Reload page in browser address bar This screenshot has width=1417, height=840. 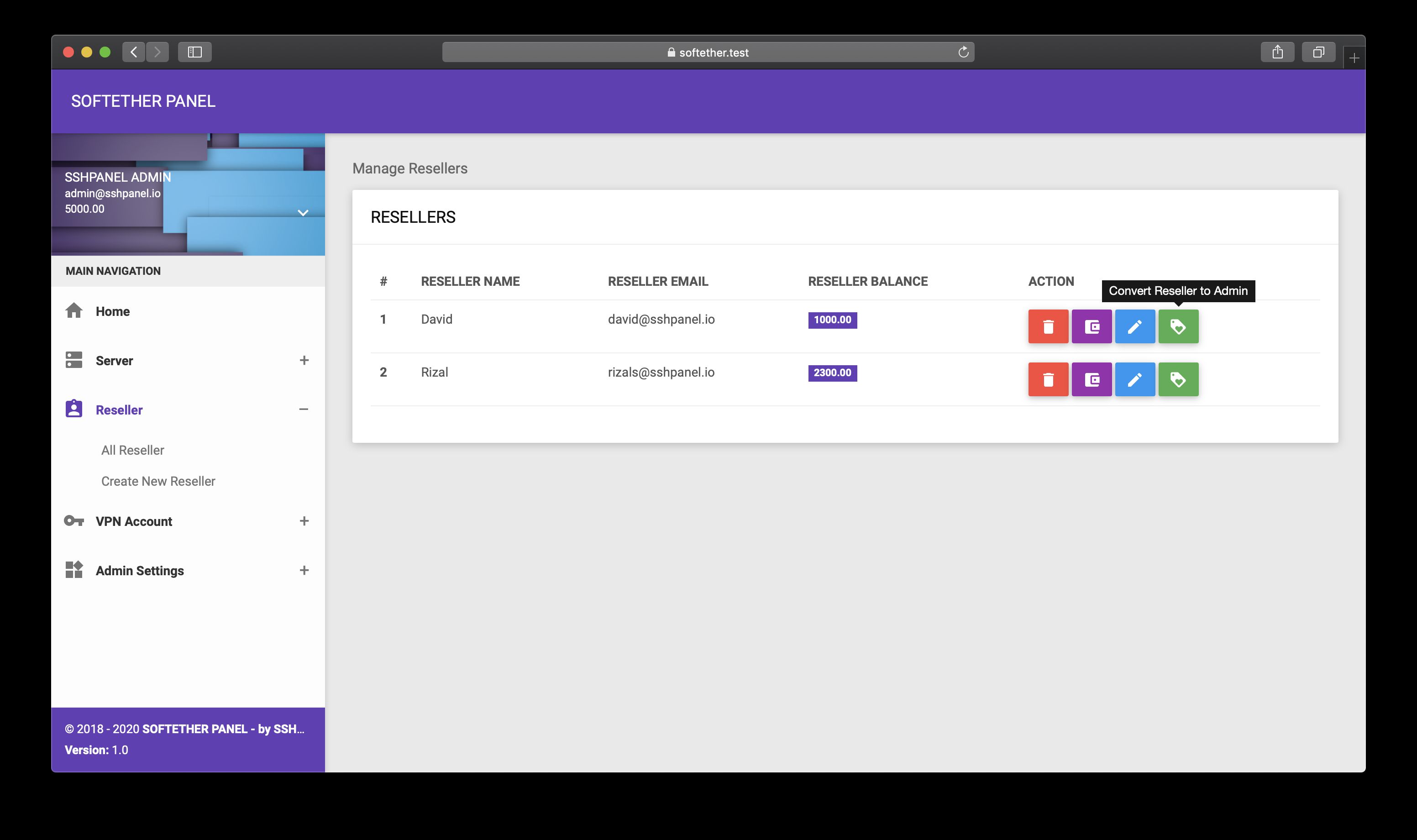pos(963,52)
